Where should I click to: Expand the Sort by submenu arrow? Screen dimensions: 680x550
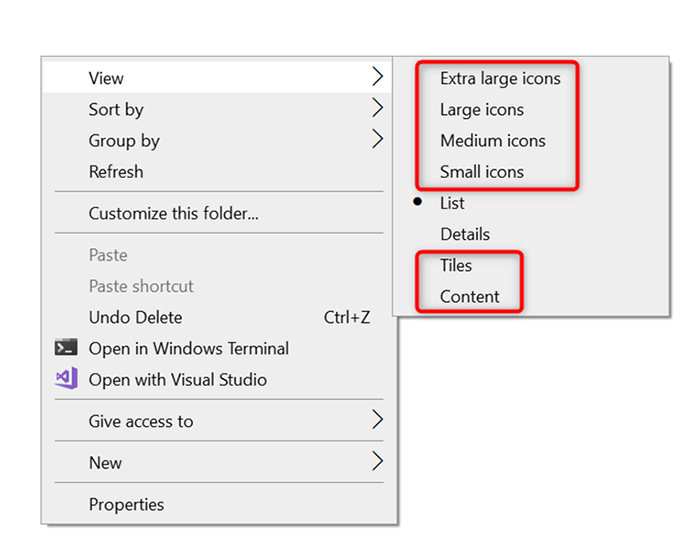coord(377,108)
